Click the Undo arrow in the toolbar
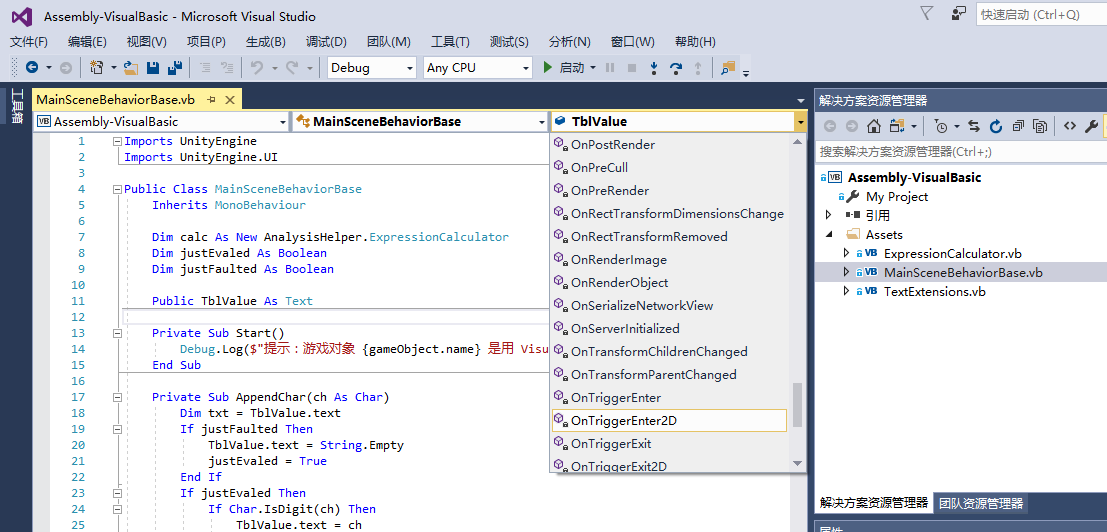The width and height of the screenshot is (1107, 532). pos(256,68)
